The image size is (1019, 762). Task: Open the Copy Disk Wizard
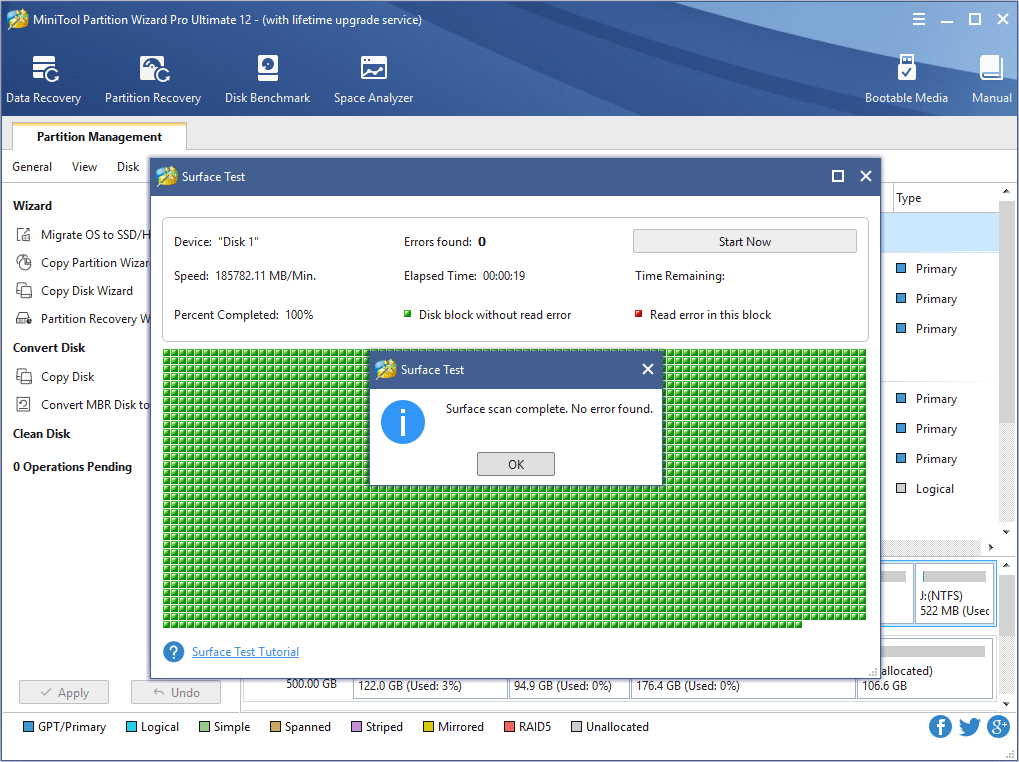click(x=86, y=290)
